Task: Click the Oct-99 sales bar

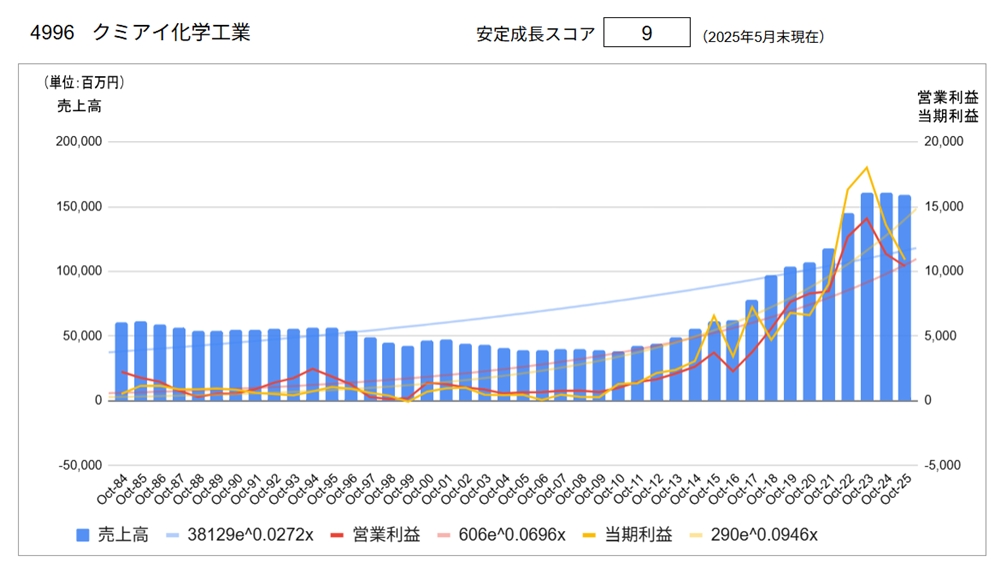Action: 408,373
